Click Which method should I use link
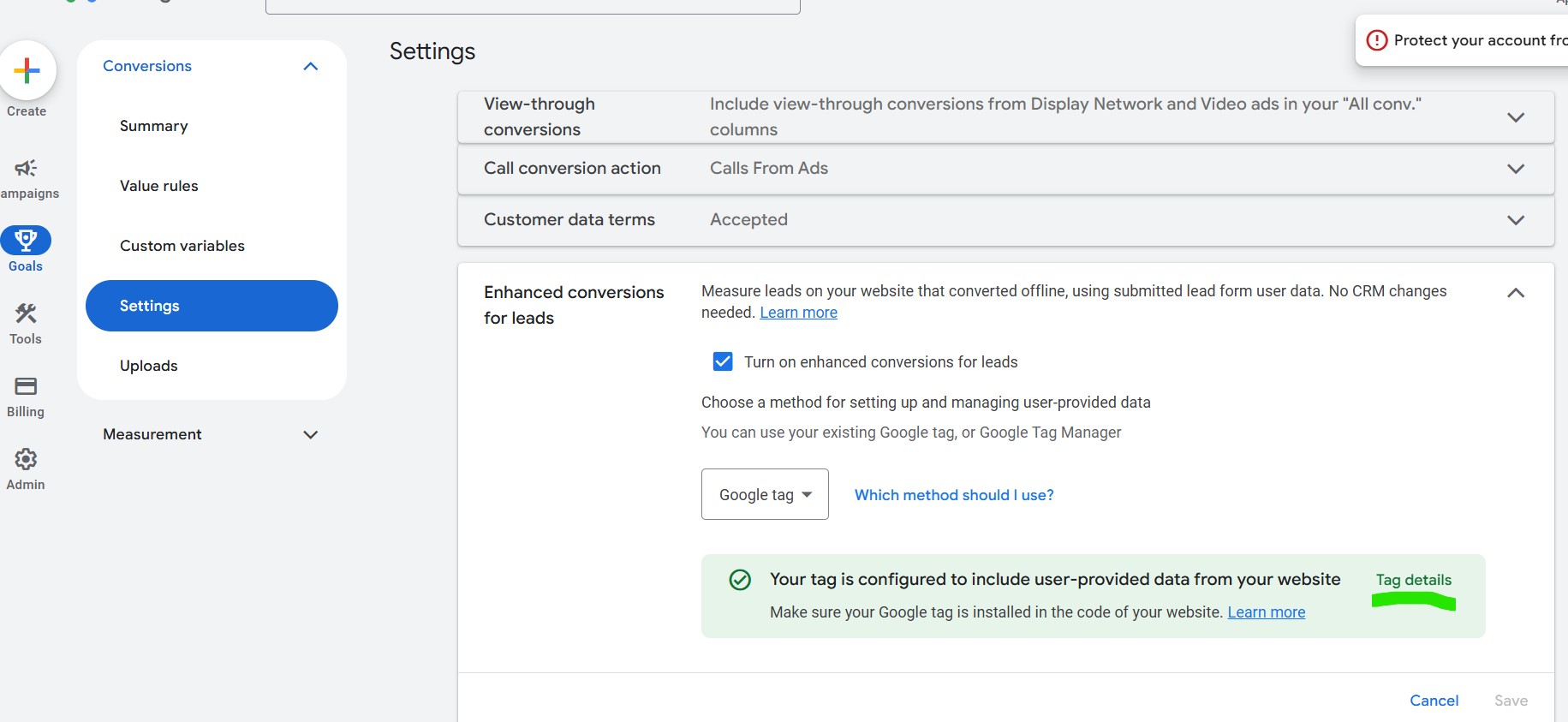 click(x=954, y=495)
